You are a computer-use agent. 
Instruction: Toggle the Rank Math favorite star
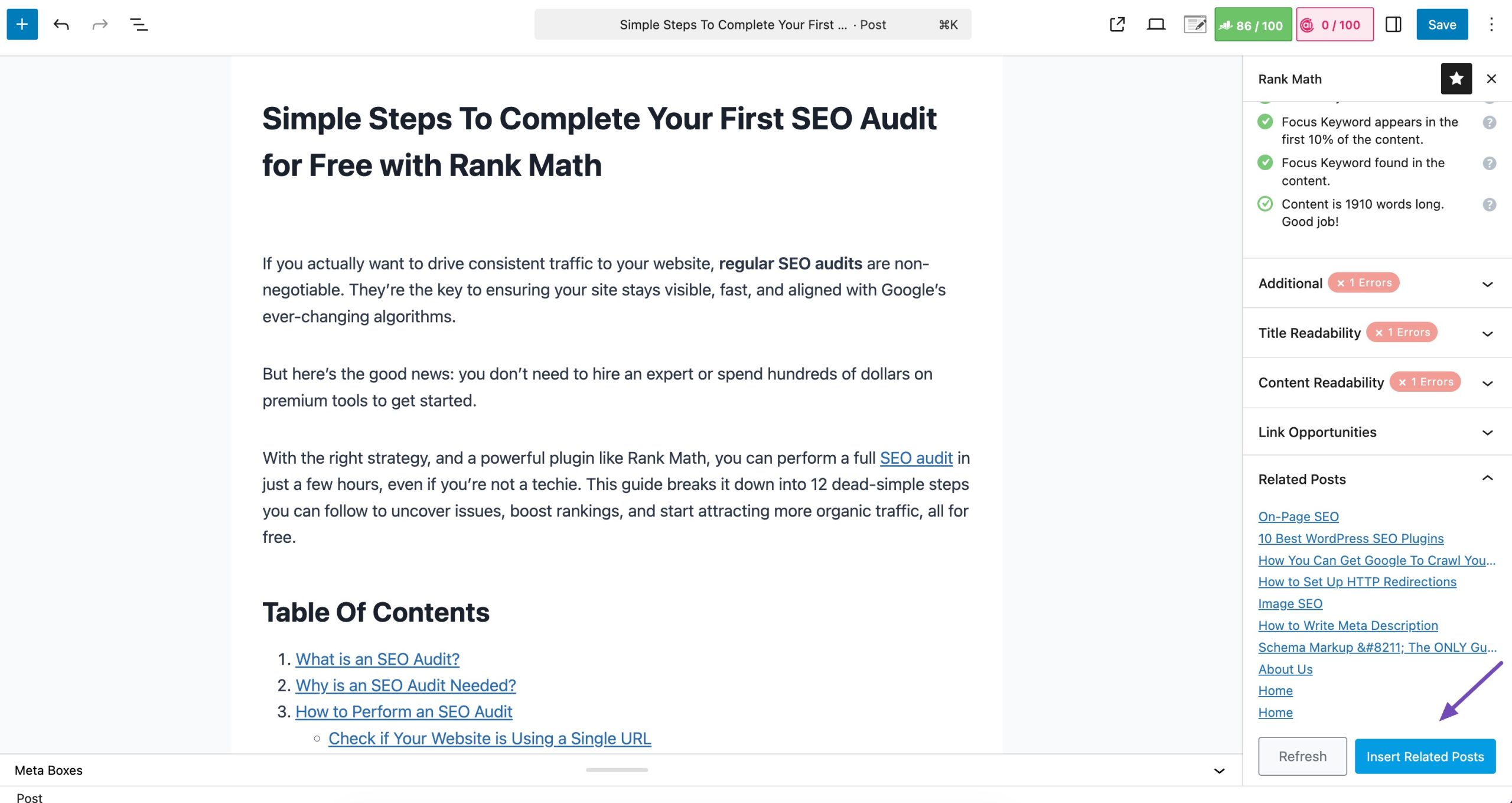pyautogui.click(x=1456, y=79)
